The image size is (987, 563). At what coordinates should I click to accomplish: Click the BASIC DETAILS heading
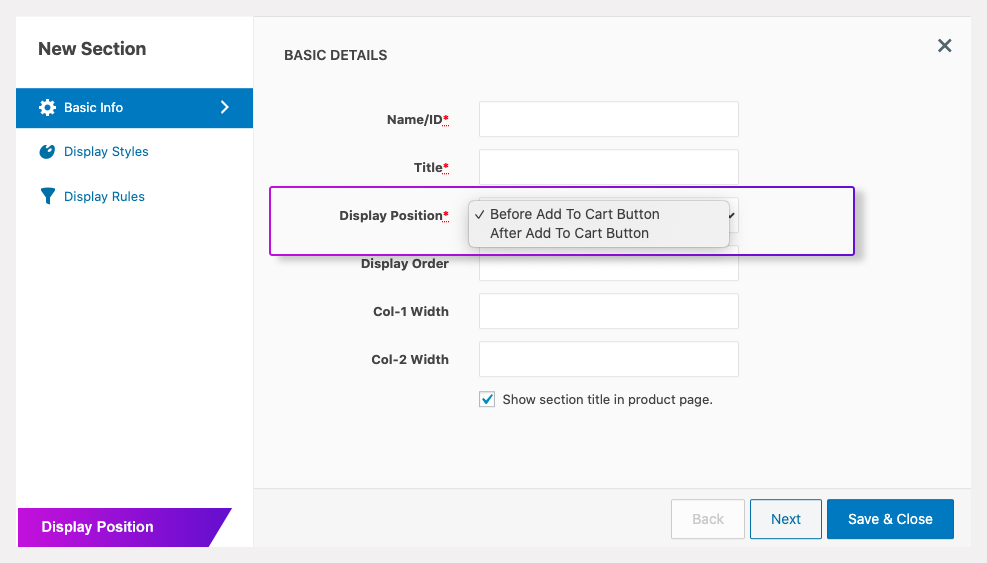coord(336,55)
